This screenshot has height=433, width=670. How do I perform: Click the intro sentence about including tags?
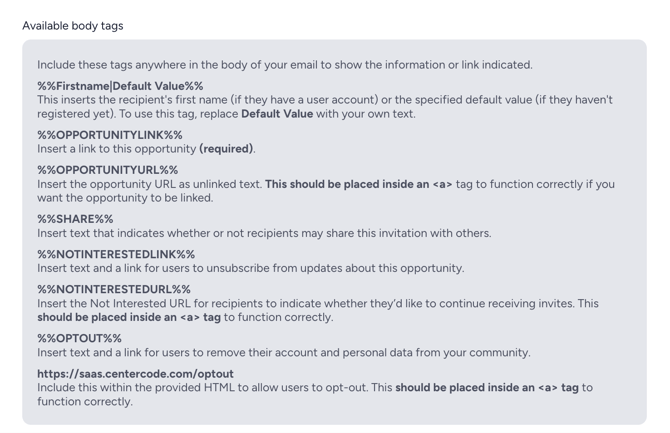(284, 65)
